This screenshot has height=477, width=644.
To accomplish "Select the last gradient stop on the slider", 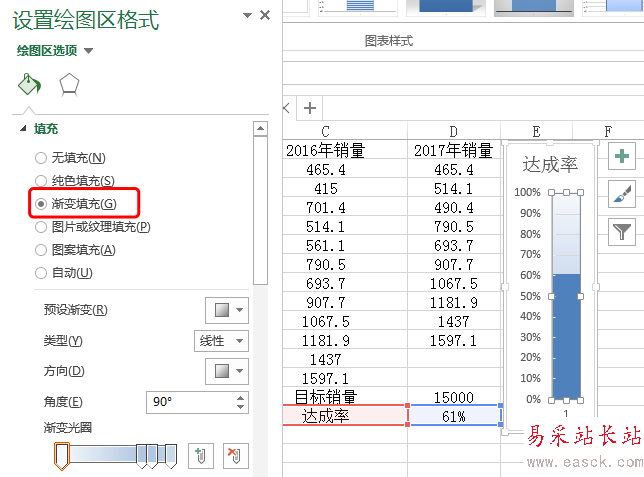I will 171,456.
